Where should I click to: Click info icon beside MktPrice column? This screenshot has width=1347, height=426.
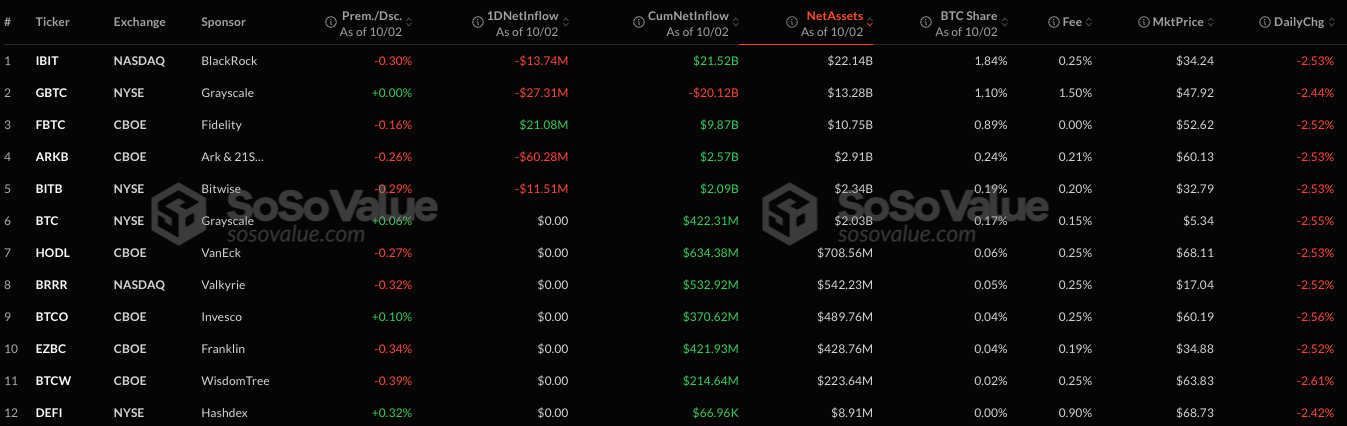click(x=1143, y=21)
